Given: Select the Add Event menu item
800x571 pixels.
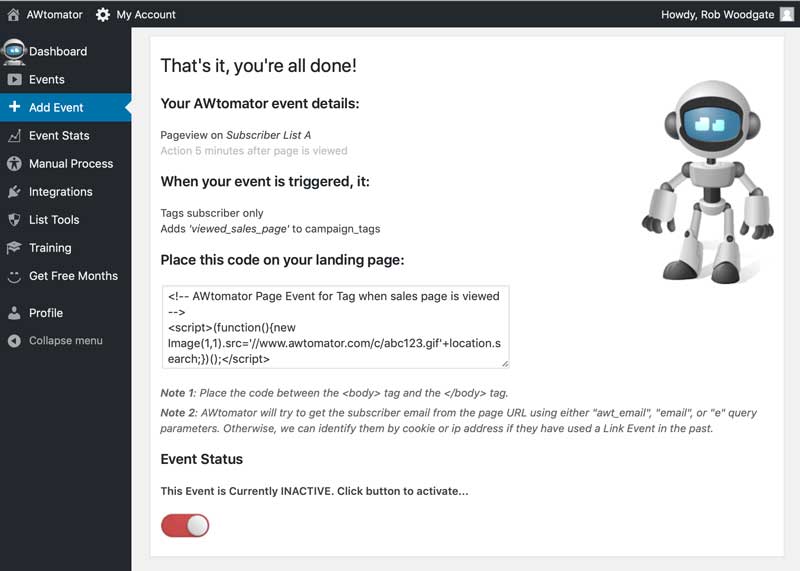Looking at the screenshot, I should 56,108.
